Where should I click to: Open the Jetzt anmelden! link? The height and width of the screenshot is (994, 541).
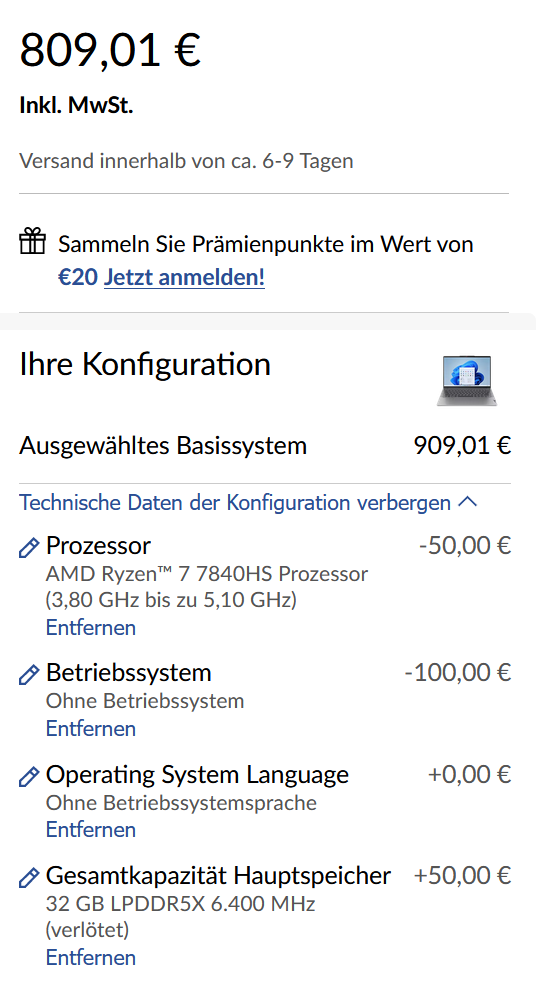[x=184, y=277]
